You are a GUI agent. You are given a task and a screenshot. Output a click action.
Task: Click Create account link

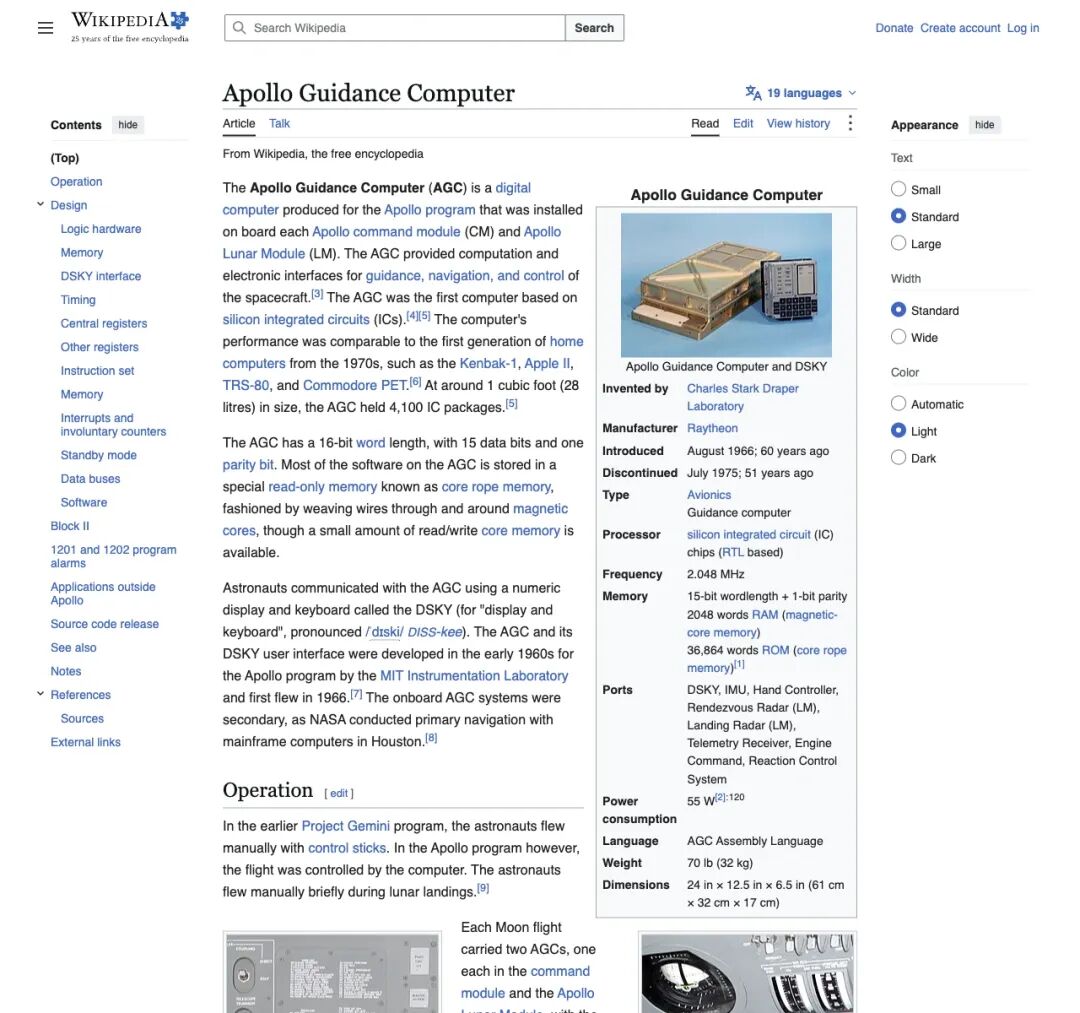click(960, 28)
